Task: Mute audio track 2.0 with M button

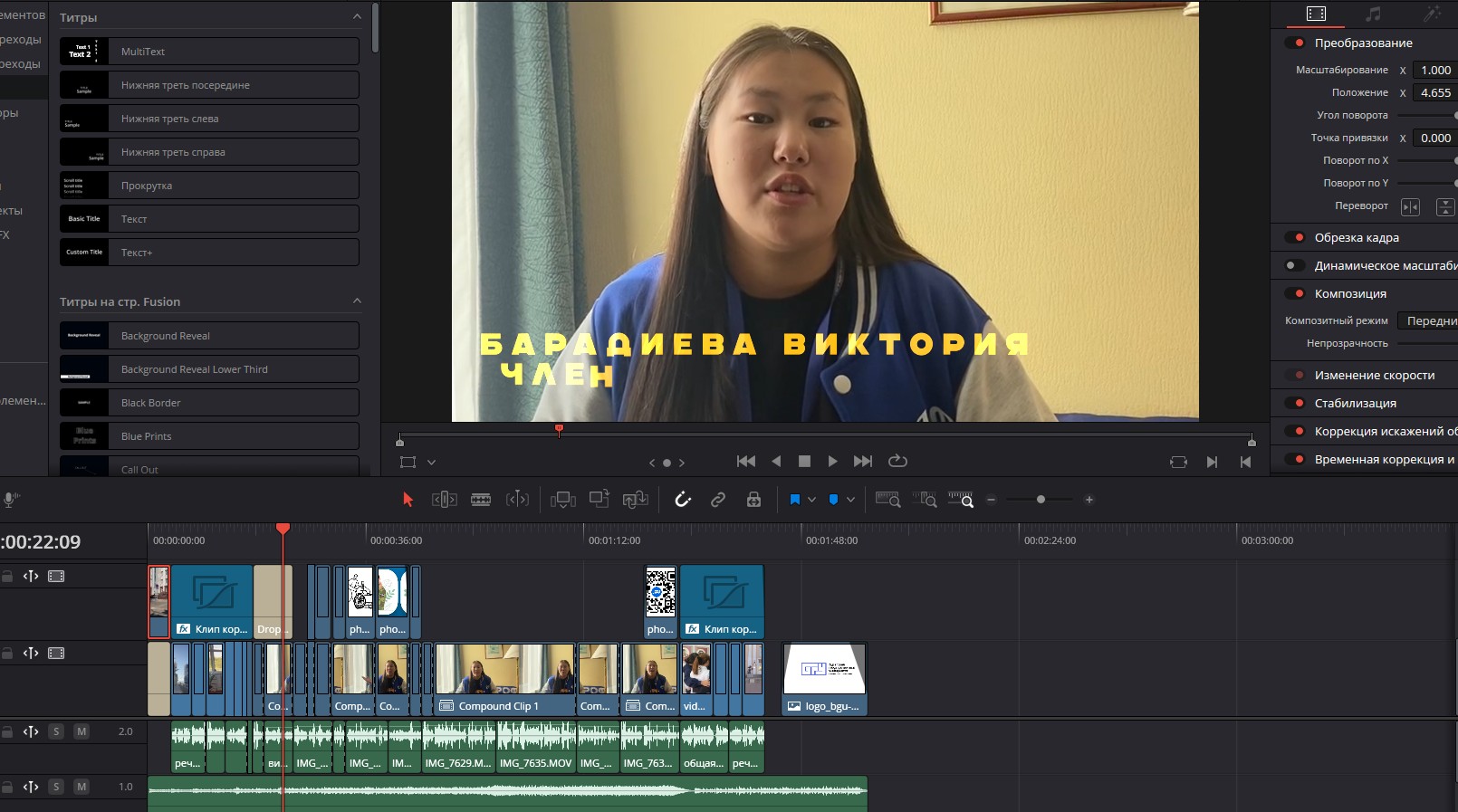Action: (82, 731)
